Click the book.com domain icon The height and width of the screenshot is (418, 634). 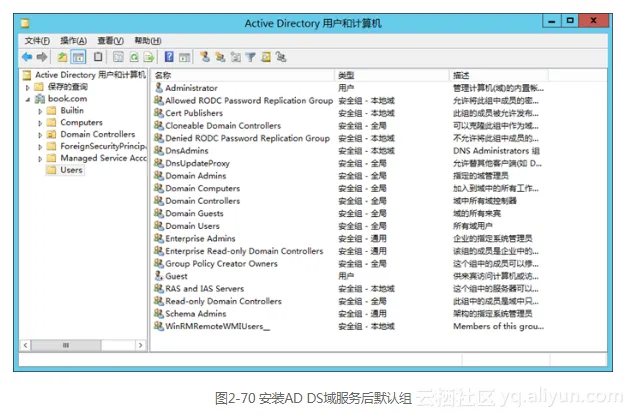[40, 99]
